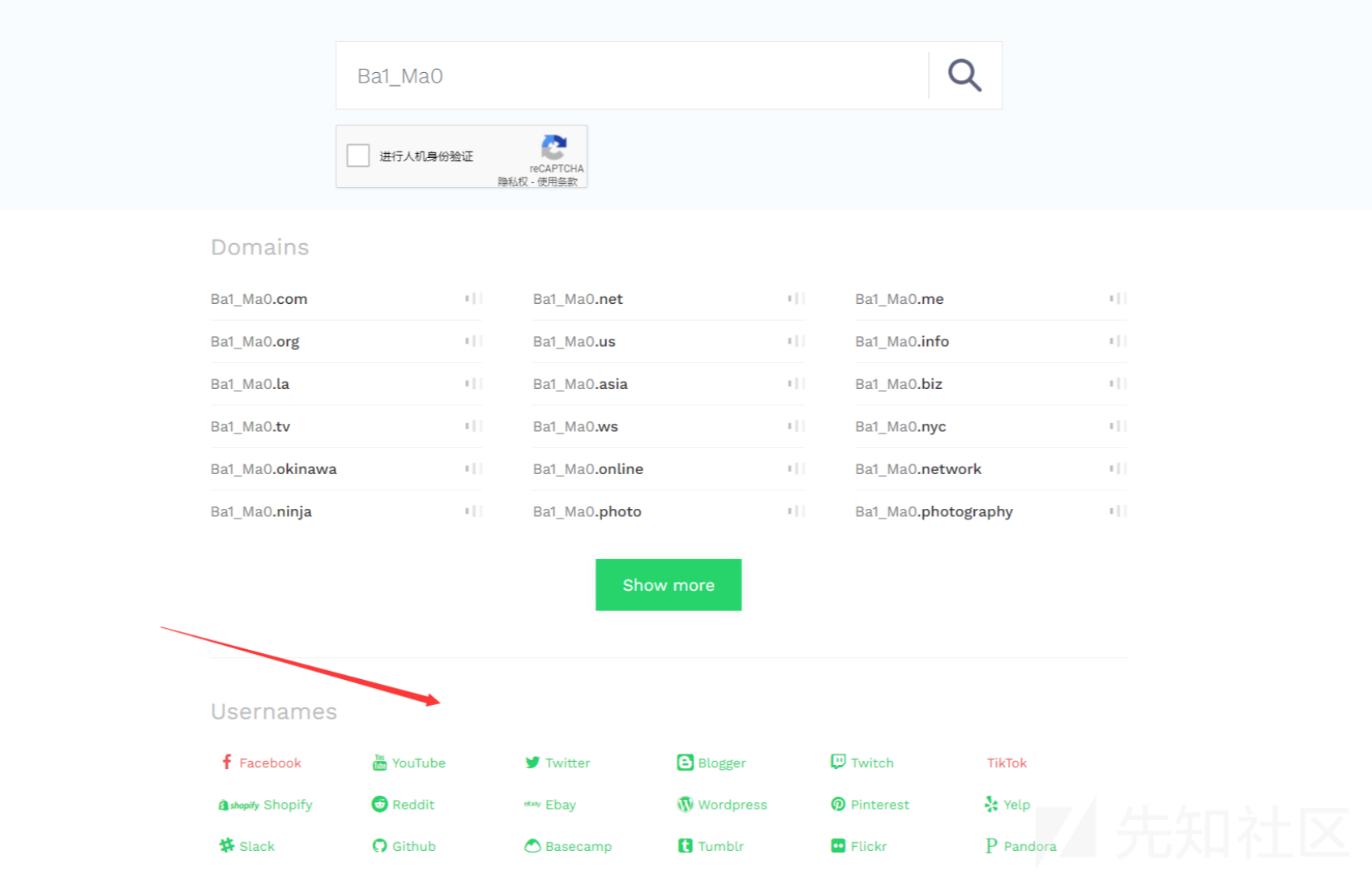
Task: Select the Ba1_Ma0.biz domain
Action: 899,384
